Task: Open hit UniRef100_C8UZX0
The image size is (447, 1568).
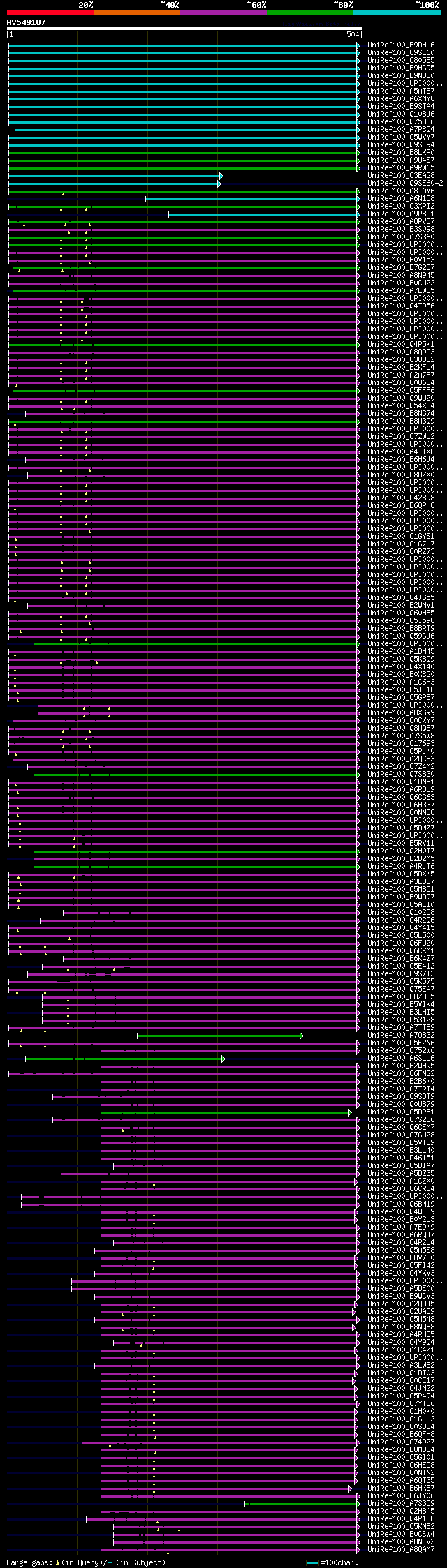Action: [401, 475]
